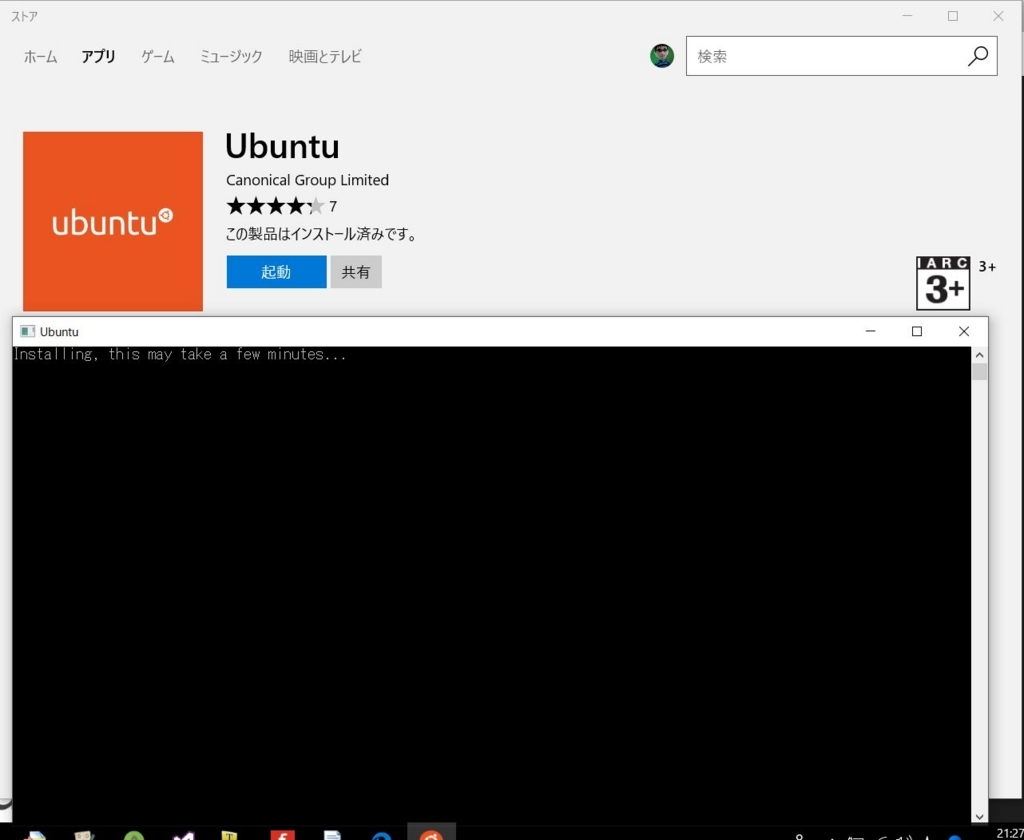Viewport: 1024px width, 840px height.
Task: Launch Ubuntu with the 起動 button
Action: (276, 272)
